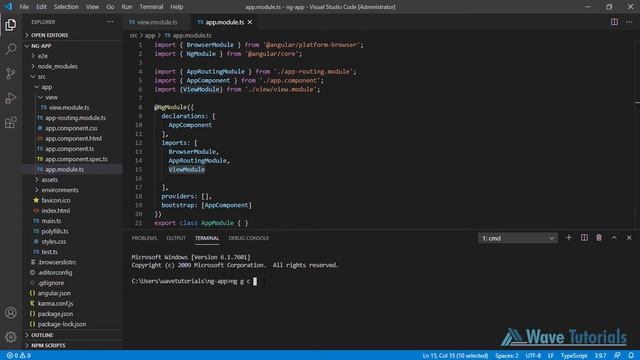Open angular.json in the file tree
The image size is (640, 360).
pyautogui.click(x=54, y=293)
